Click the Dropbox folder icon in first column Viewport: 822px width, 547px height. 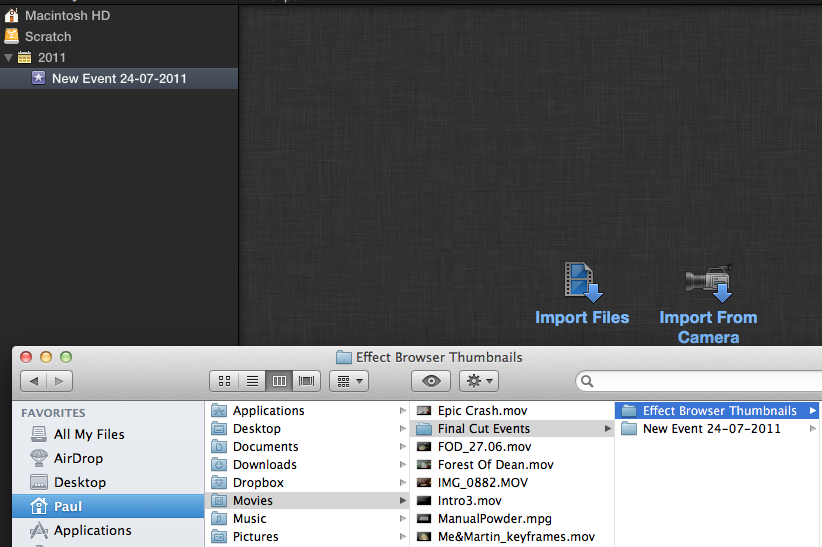tap(219, 482)
